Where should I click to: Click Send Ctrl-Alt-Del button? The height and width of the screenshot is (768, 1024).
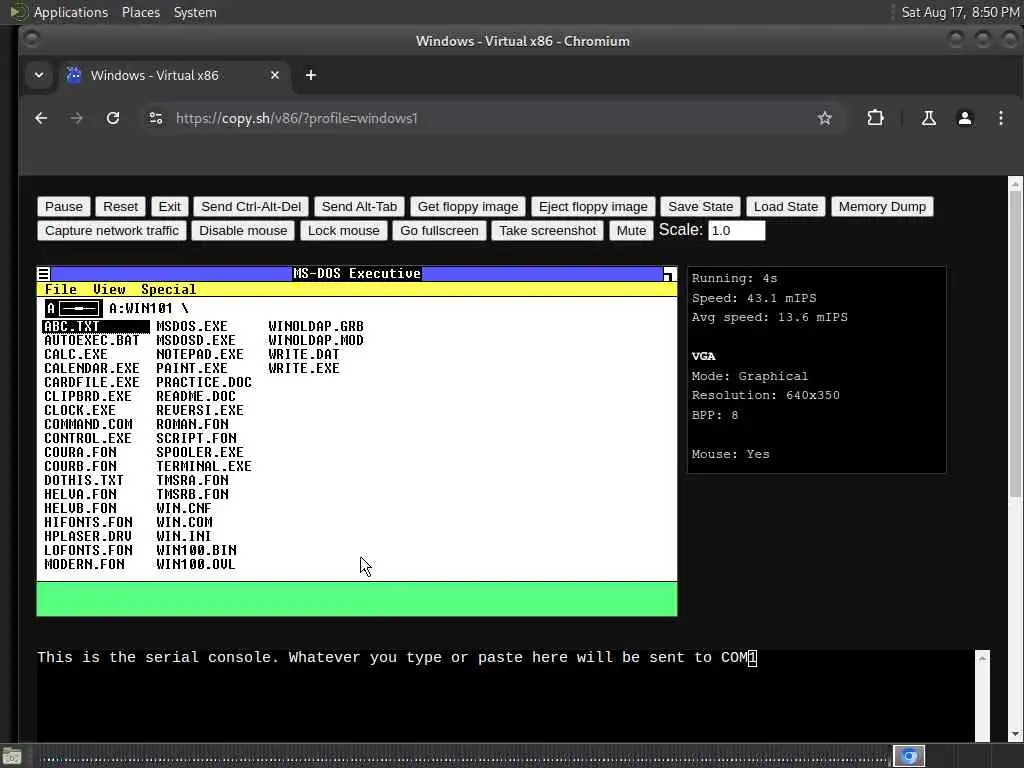pos(251,206)
